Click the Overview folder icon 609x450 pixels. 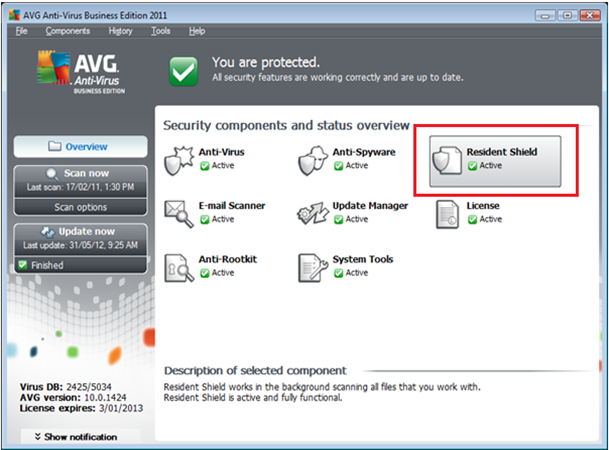click(54, 146)
